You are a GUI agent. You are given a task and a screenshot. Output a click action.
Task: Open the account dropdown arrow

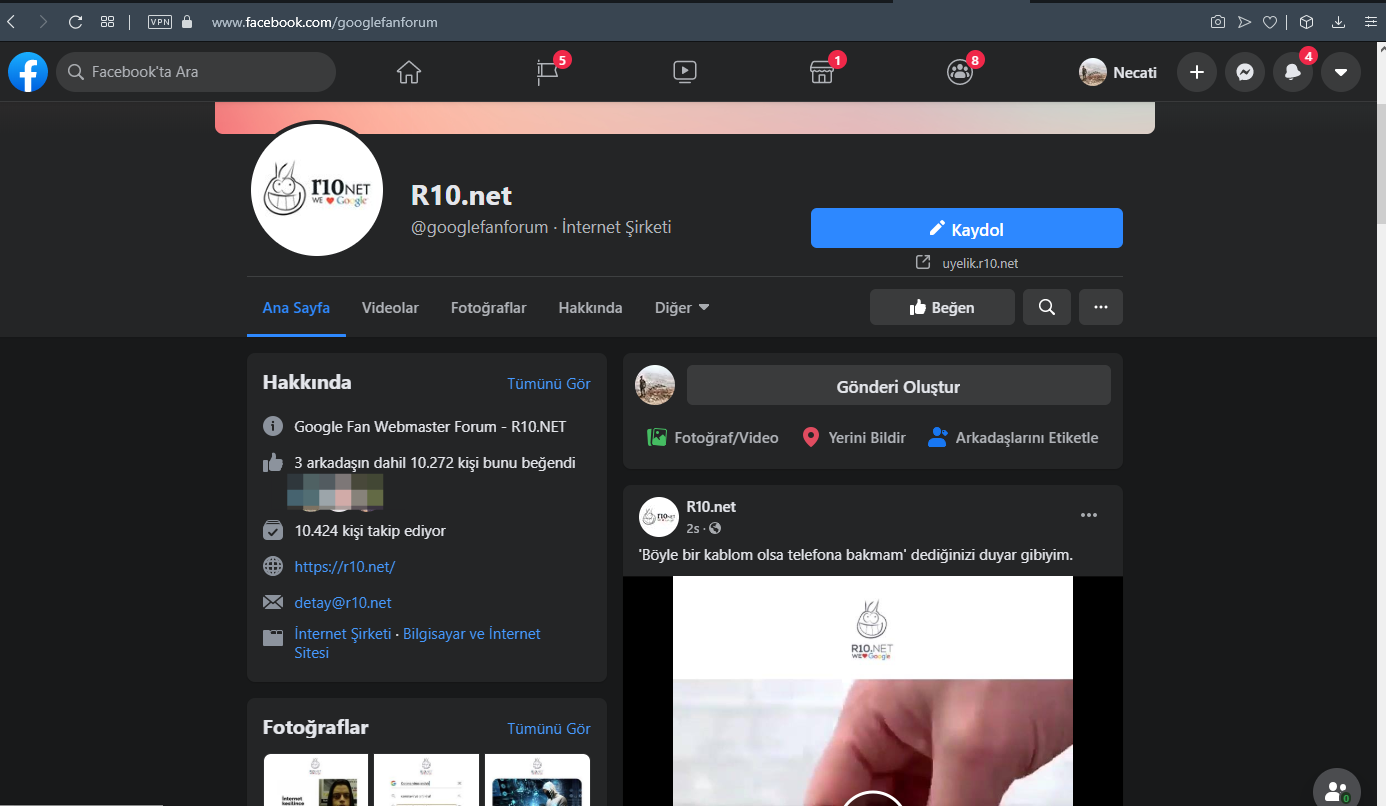click(1341, 72)
